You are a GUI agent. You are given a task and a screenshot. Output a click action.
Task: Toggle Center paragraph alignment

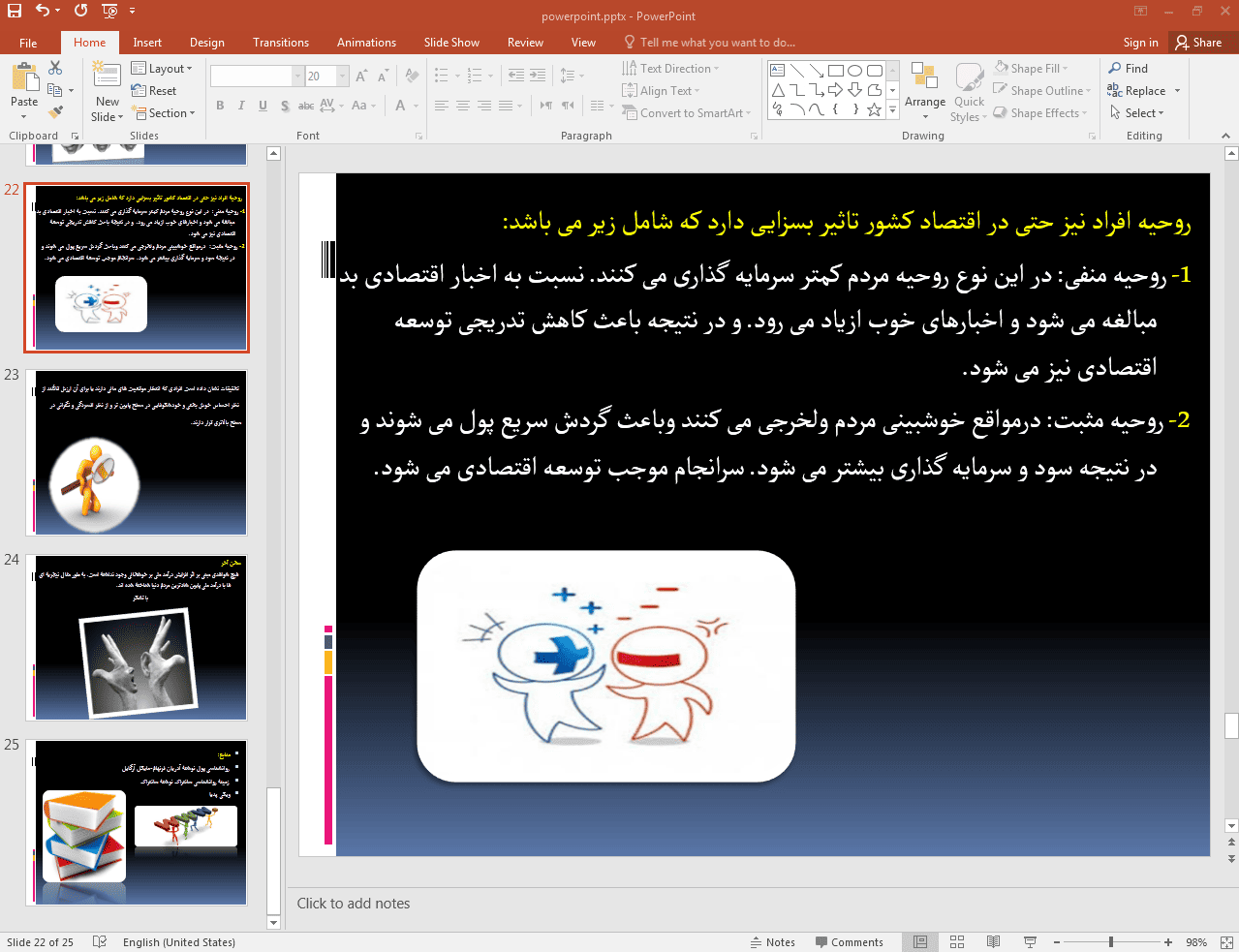[463, 106]
